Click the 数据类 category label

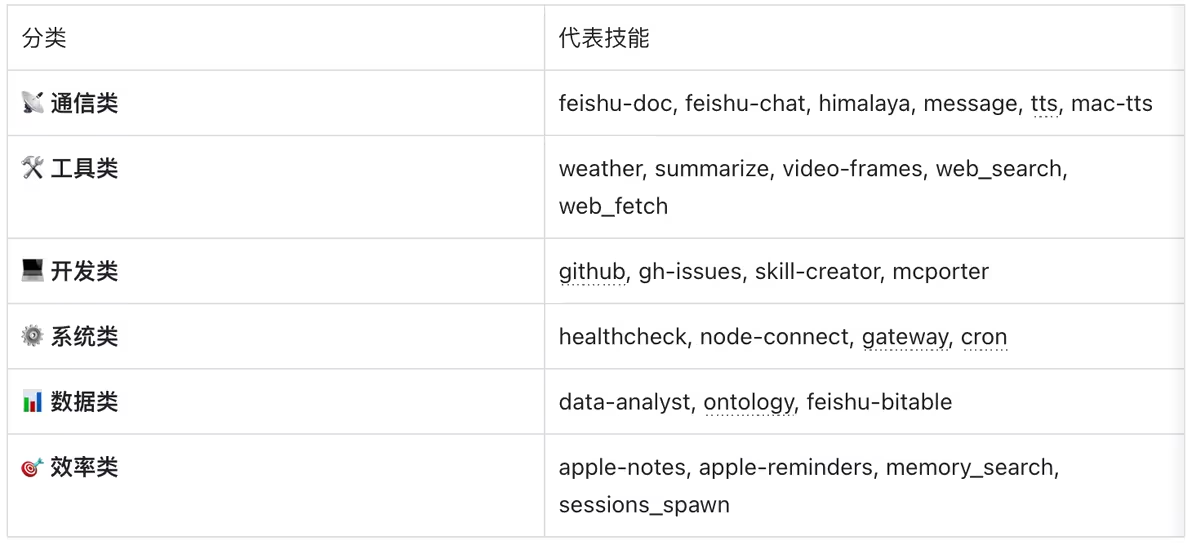tap(84, 402)
